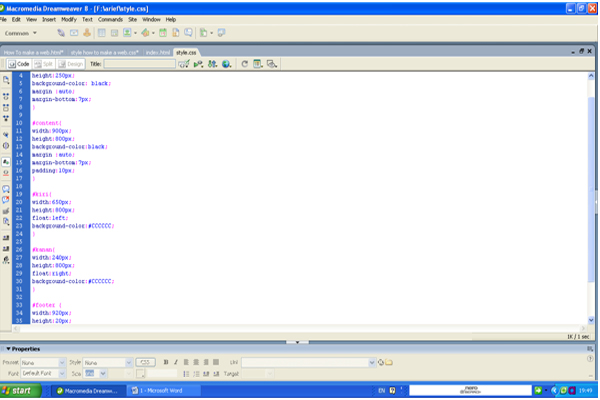
Task: Open the Style dropdown in Properties
Action: point(106,362)
